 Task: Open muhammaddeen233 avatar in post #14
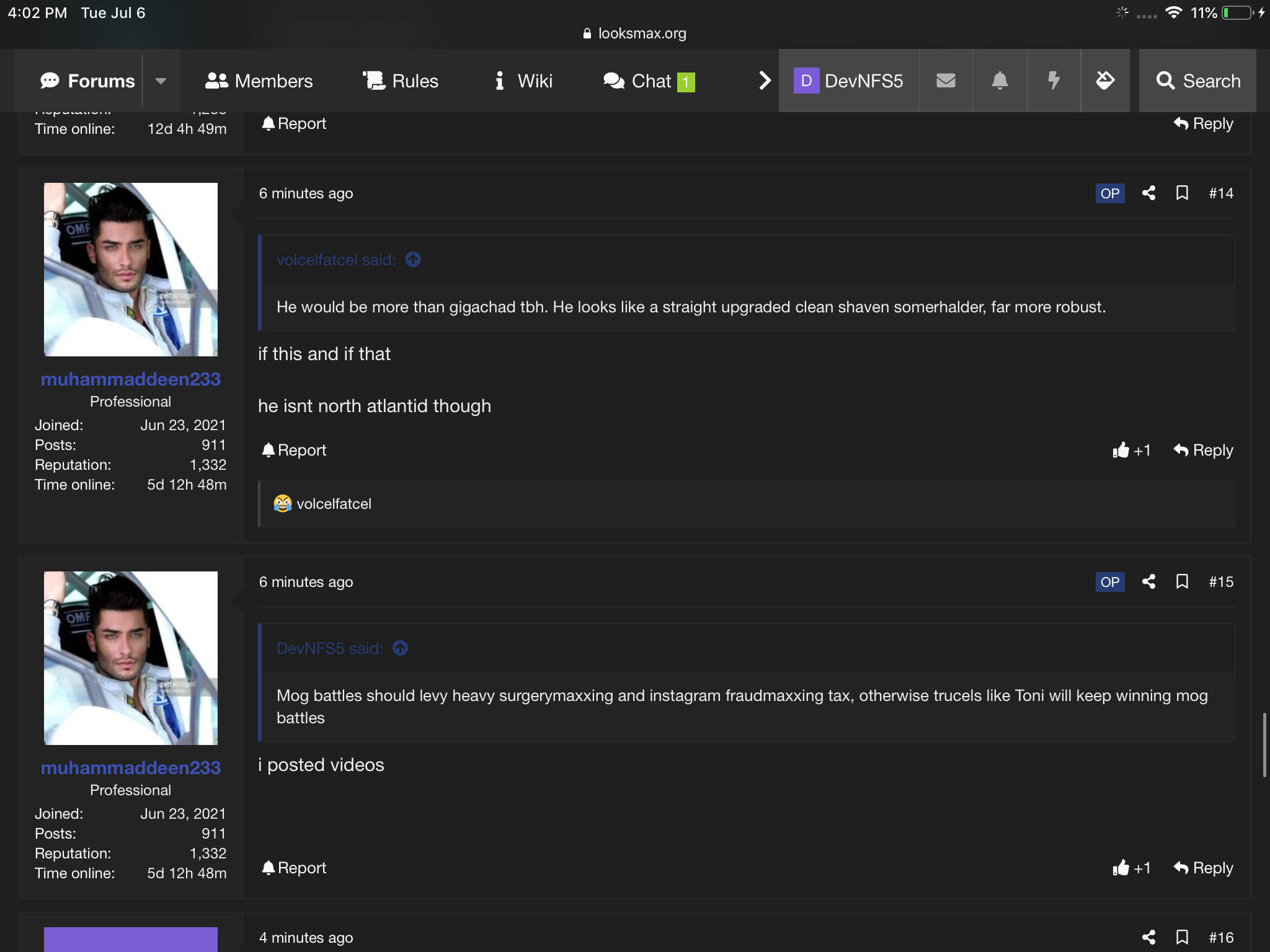[131, 270]
